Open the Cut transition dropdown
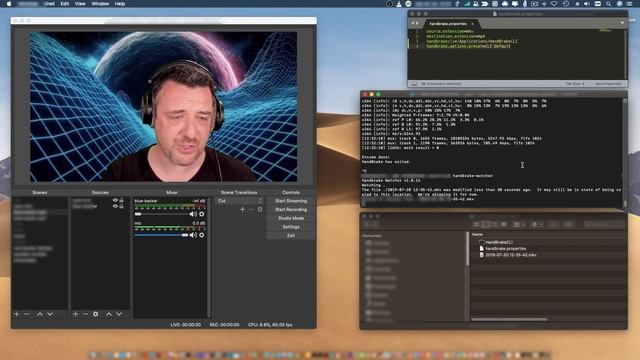Image resolution: width=640 pixels, height=360 pixels. coord(240,201)
